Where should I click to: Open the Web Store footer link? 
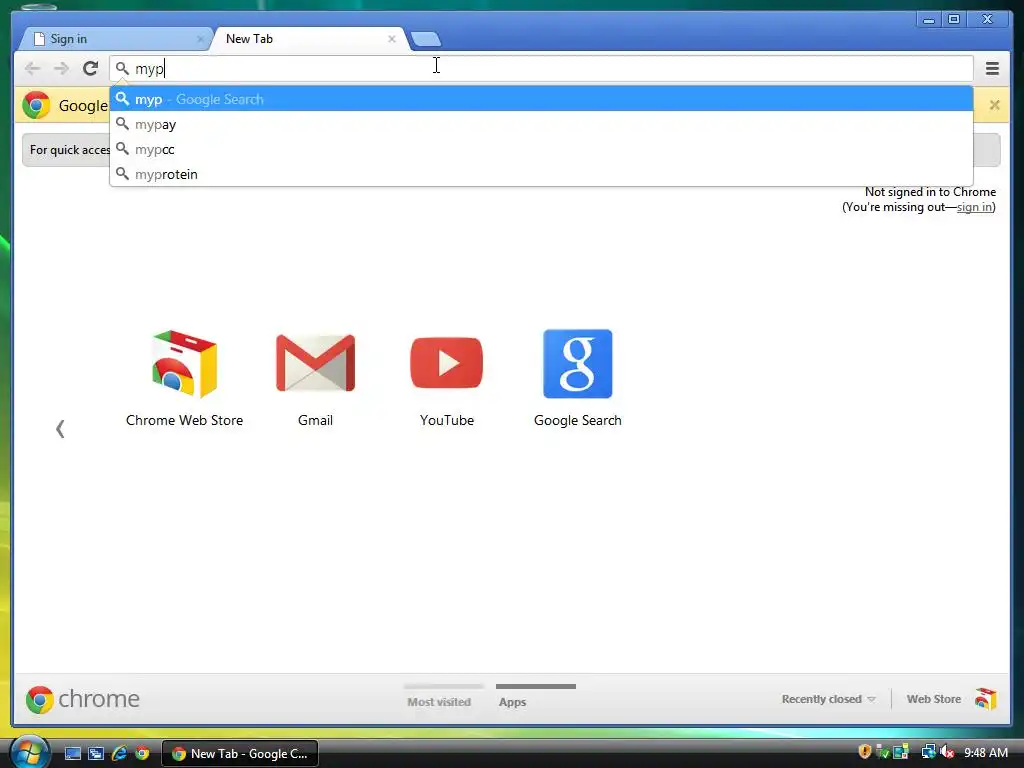click(933, 699)
